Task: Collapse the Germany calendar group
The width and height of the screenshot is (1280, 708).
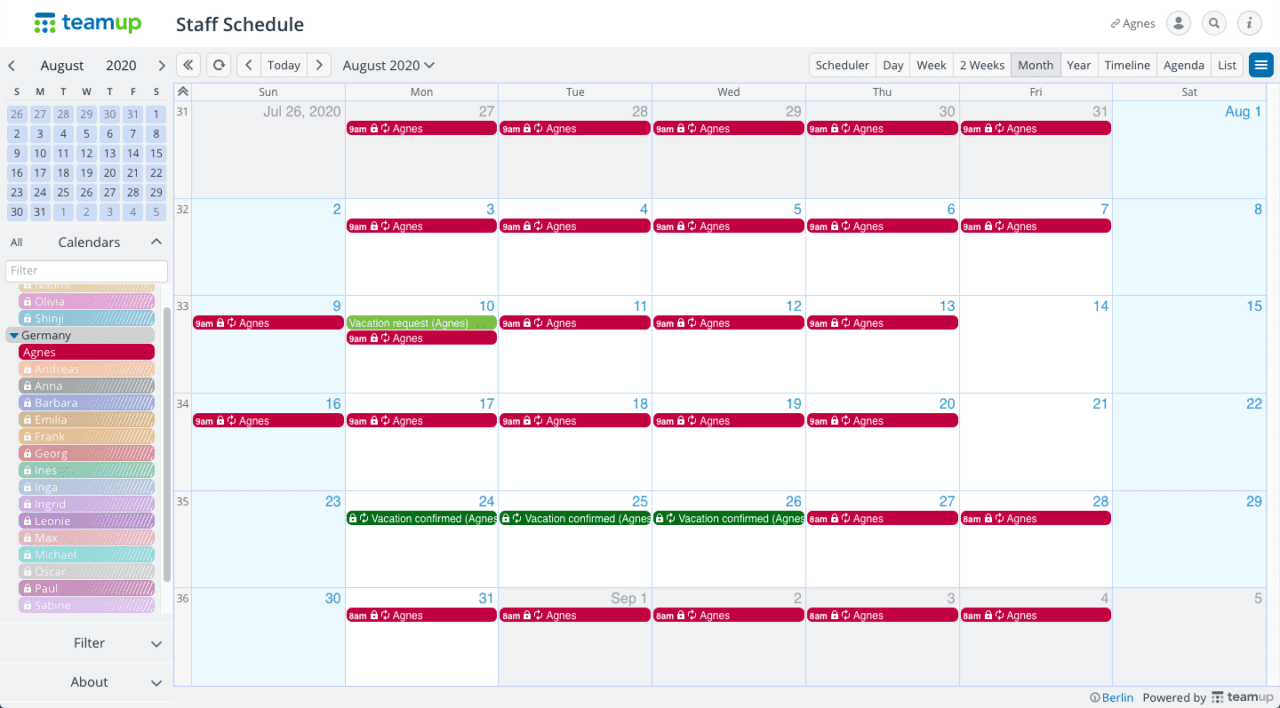Action: tap(13, 334)
